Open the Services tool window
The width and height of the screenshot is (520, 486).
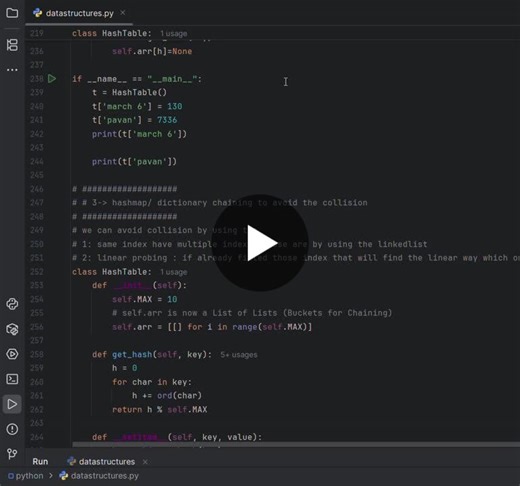coord(12,354)
